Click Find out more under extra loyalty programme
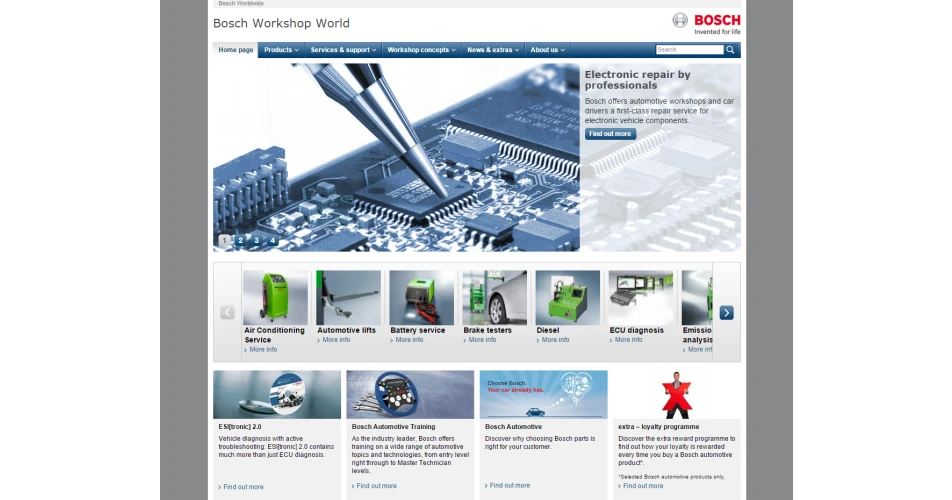The height and width of the screenshot is (500, 952). coord(641,486)
